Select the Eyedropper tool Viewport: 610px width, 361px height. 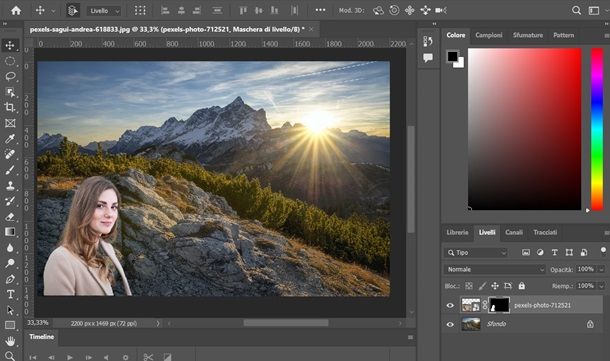(10, 139)
